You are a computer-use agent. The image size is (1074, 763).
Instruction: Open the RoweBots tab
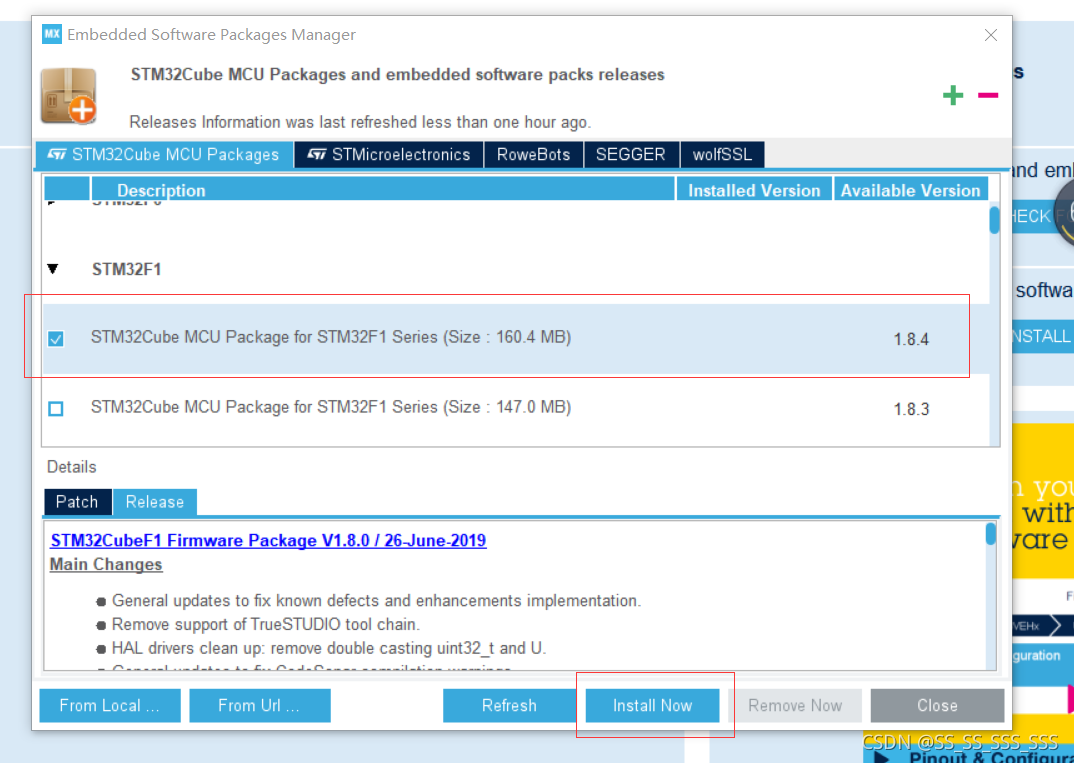(534, 155)
